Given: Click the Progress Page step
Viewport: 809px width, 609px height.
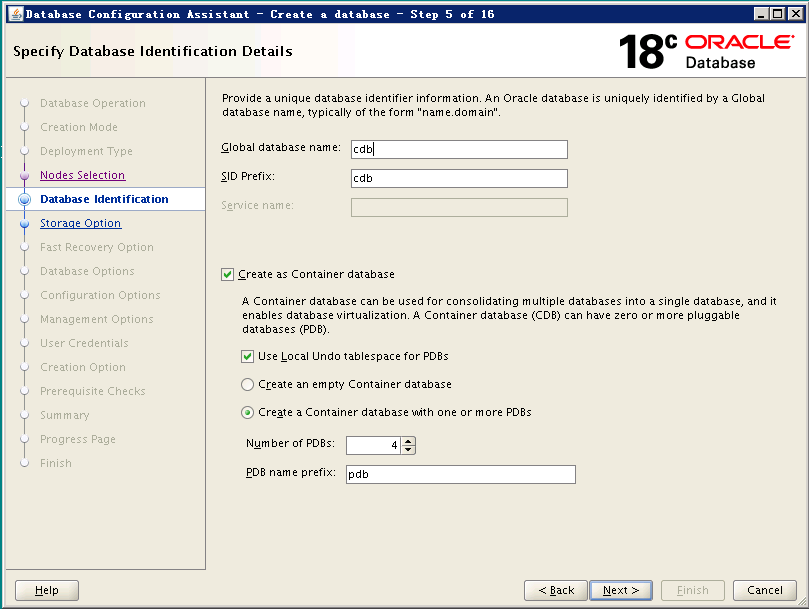Looking at the screenshot, I should point(78,439).
